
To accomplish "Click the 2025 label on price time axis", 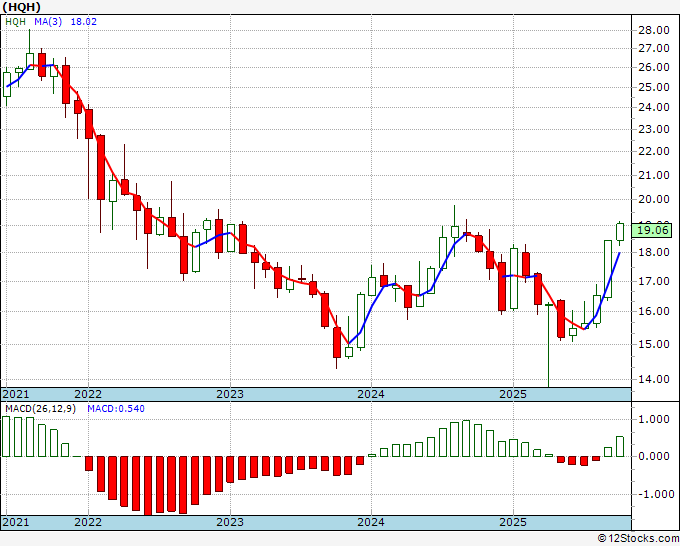I will pyautogui.click(x=513, y=394).
